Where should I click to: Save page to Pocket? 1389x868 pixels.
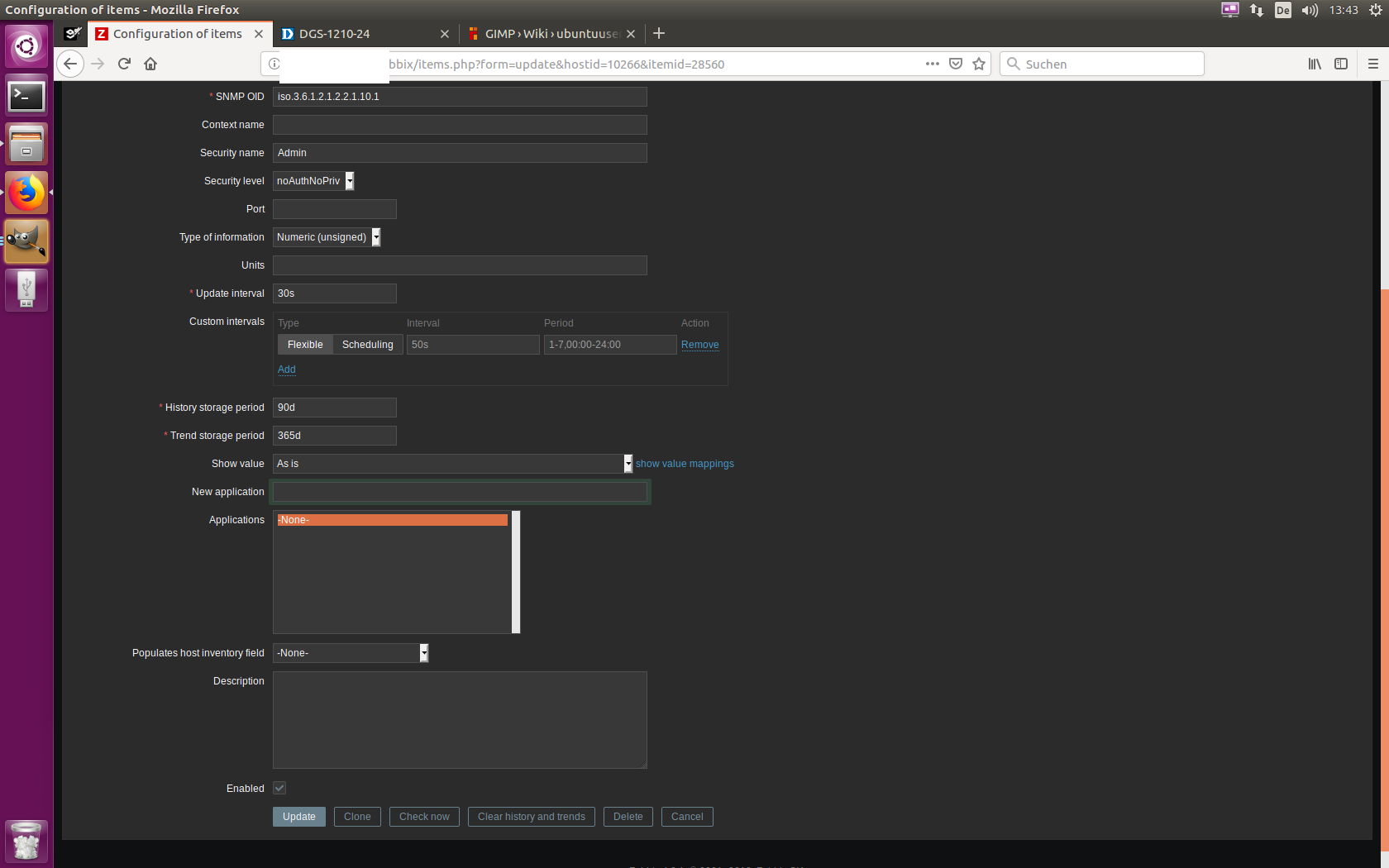click(x=956, y=64)
